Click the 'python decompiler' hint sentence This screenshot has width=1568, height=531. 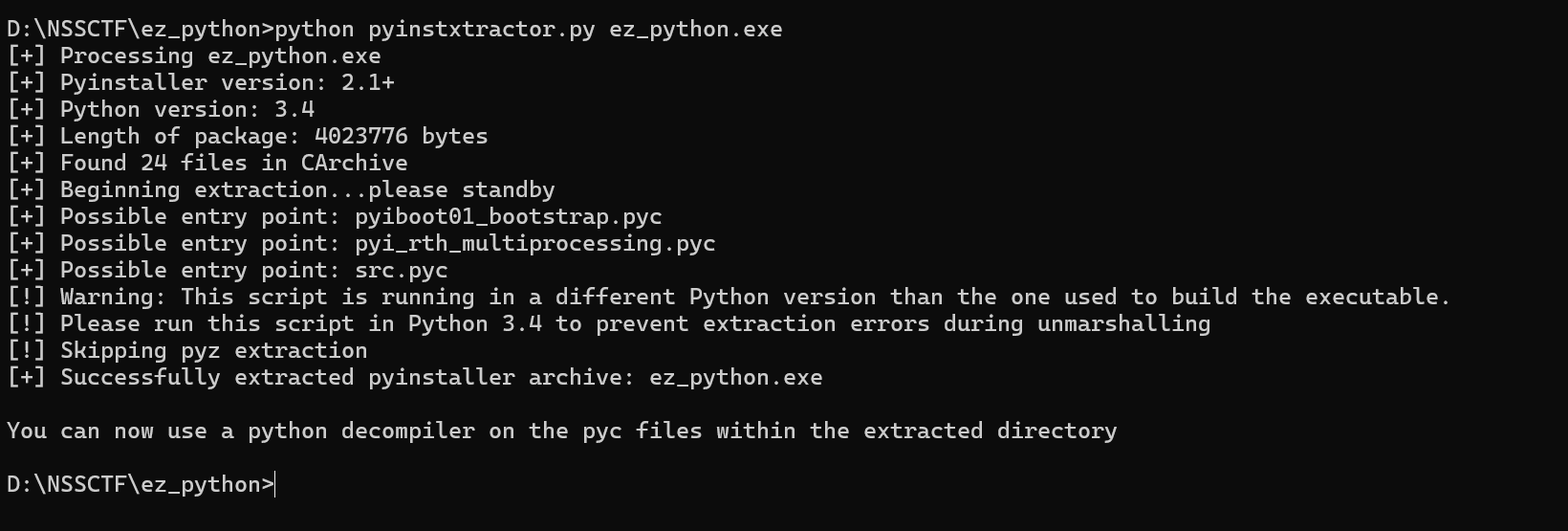tap(561, 431)
